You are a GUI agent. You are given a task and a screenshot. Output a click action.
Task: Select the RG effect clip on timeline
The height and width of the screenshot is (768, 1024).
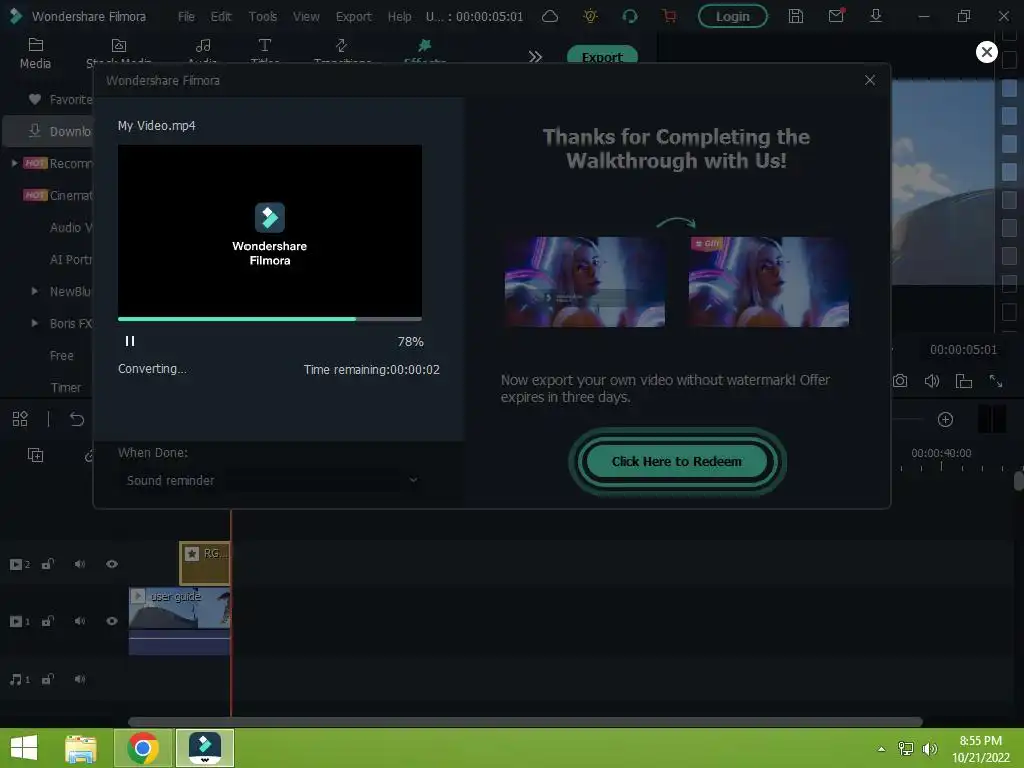click(x=204, y=563)
